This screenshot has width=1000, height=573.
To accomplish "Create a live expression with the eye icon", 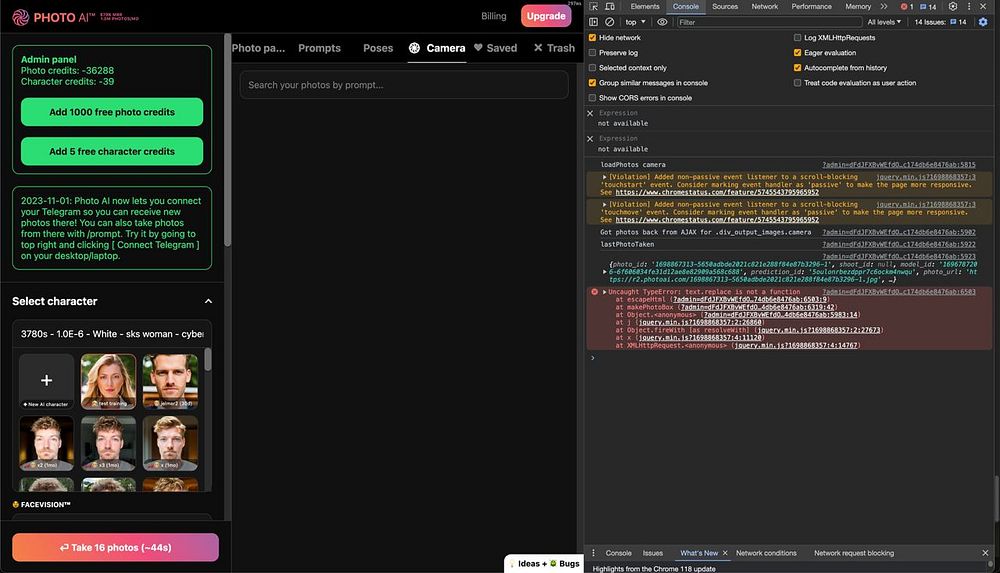I will 662,22.
